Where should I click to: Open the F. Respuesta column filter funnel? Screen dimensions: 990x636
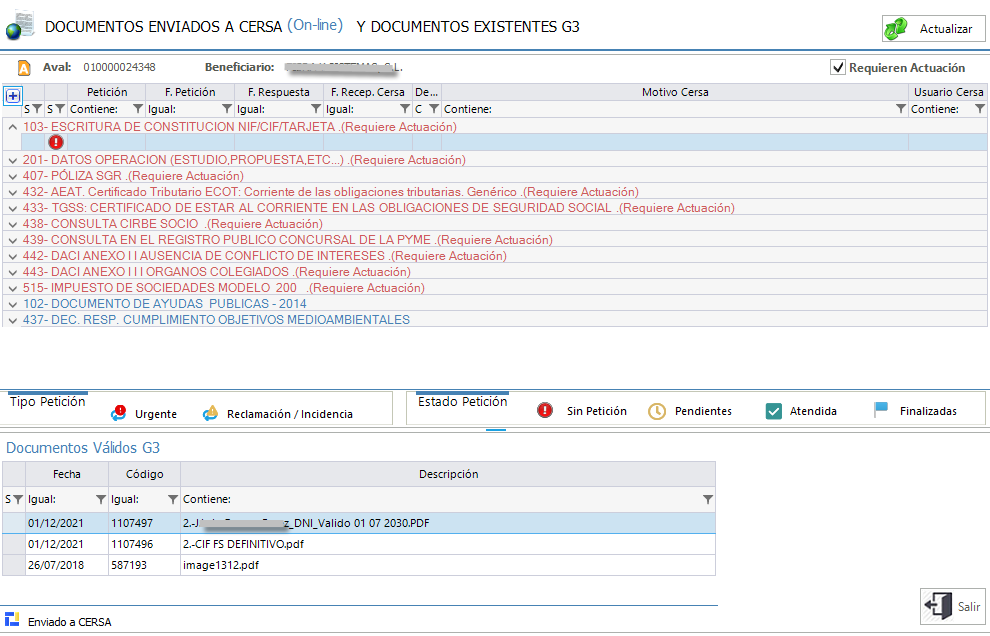(x=316, y=109)
